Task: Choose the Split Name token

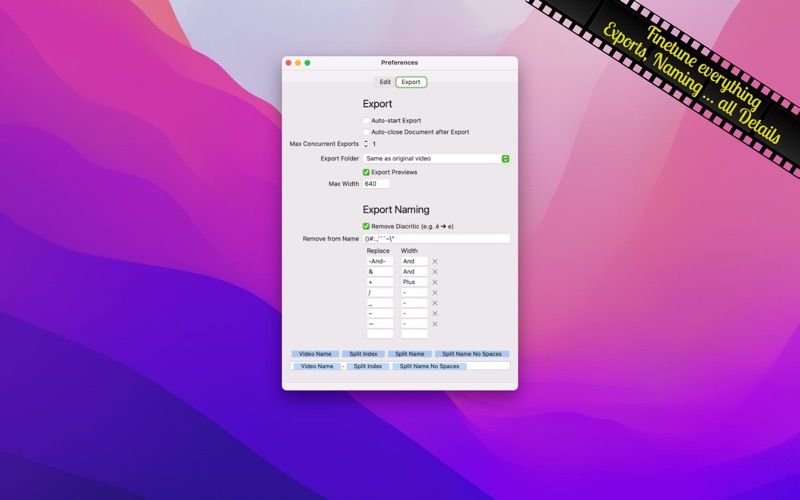Action: point(410,354)
